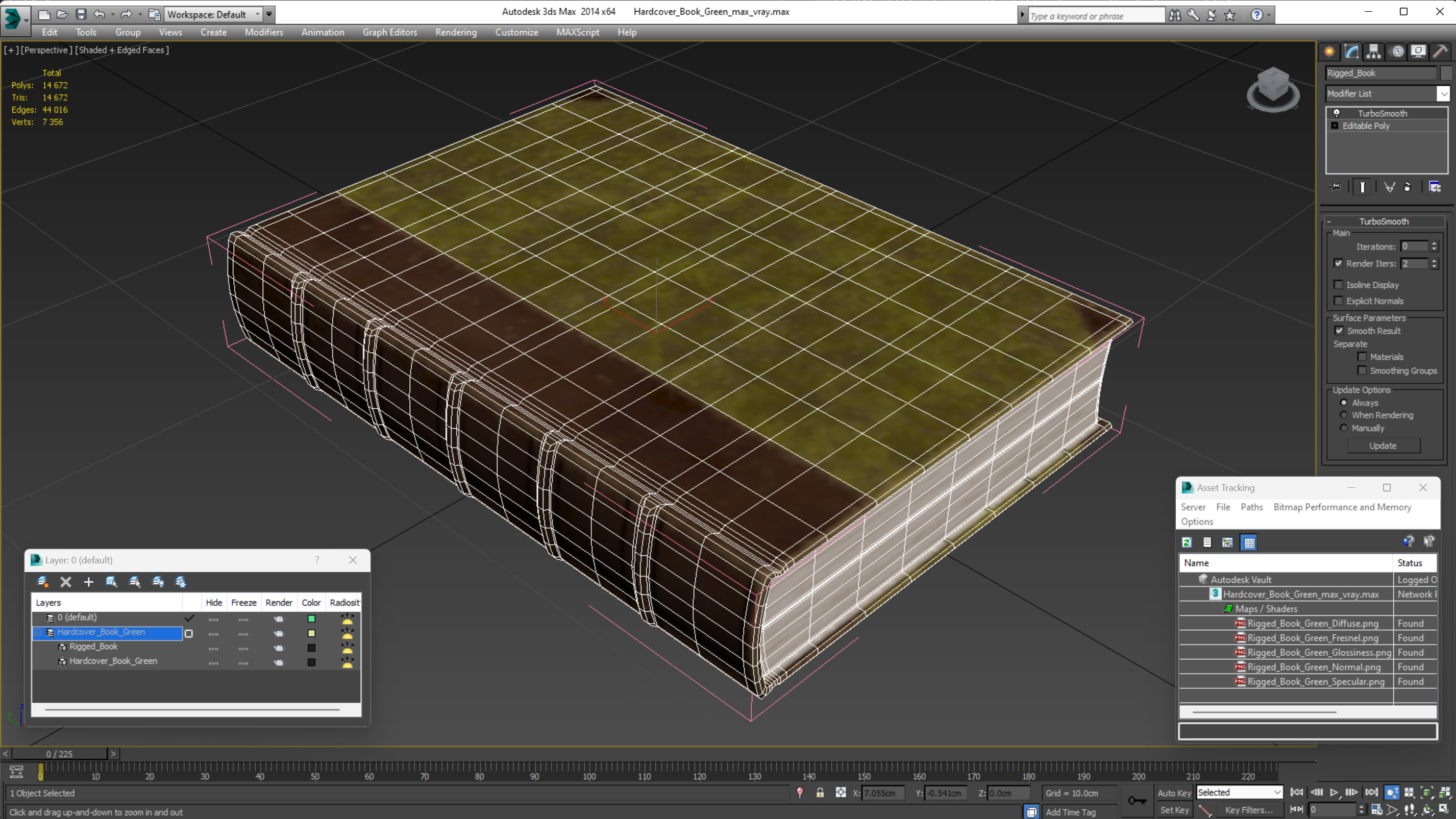Open the Paths menu in Asset Tracking

tap(1251, 507)
